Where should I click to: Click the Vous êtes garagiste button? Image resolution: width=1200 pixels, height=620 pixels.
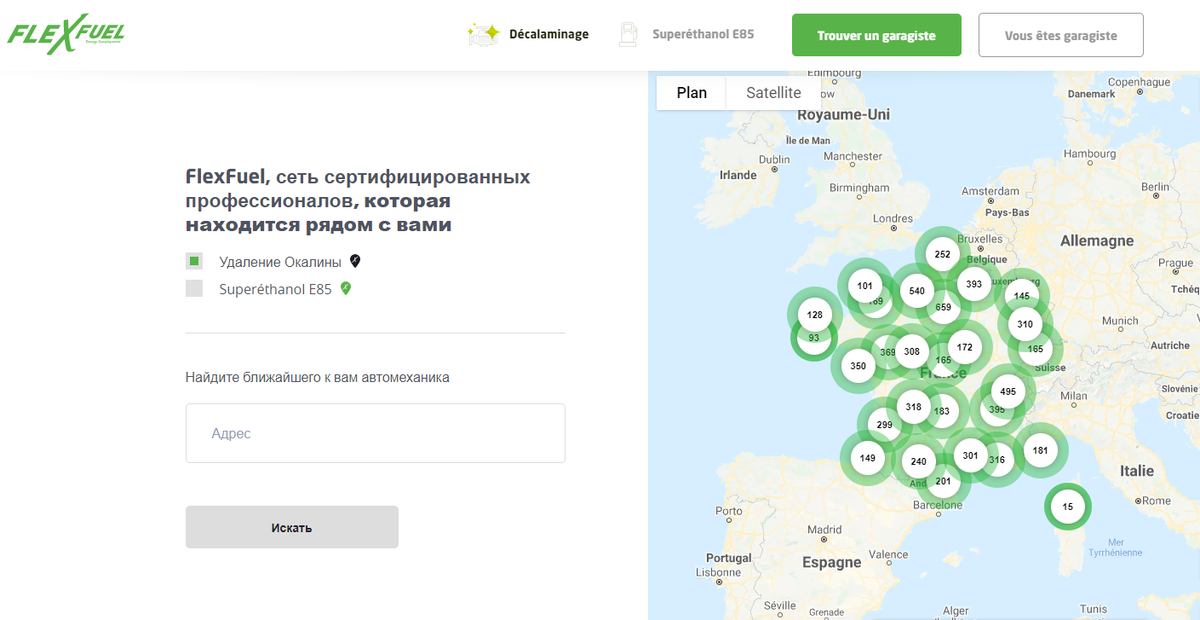coord(1060,34)
